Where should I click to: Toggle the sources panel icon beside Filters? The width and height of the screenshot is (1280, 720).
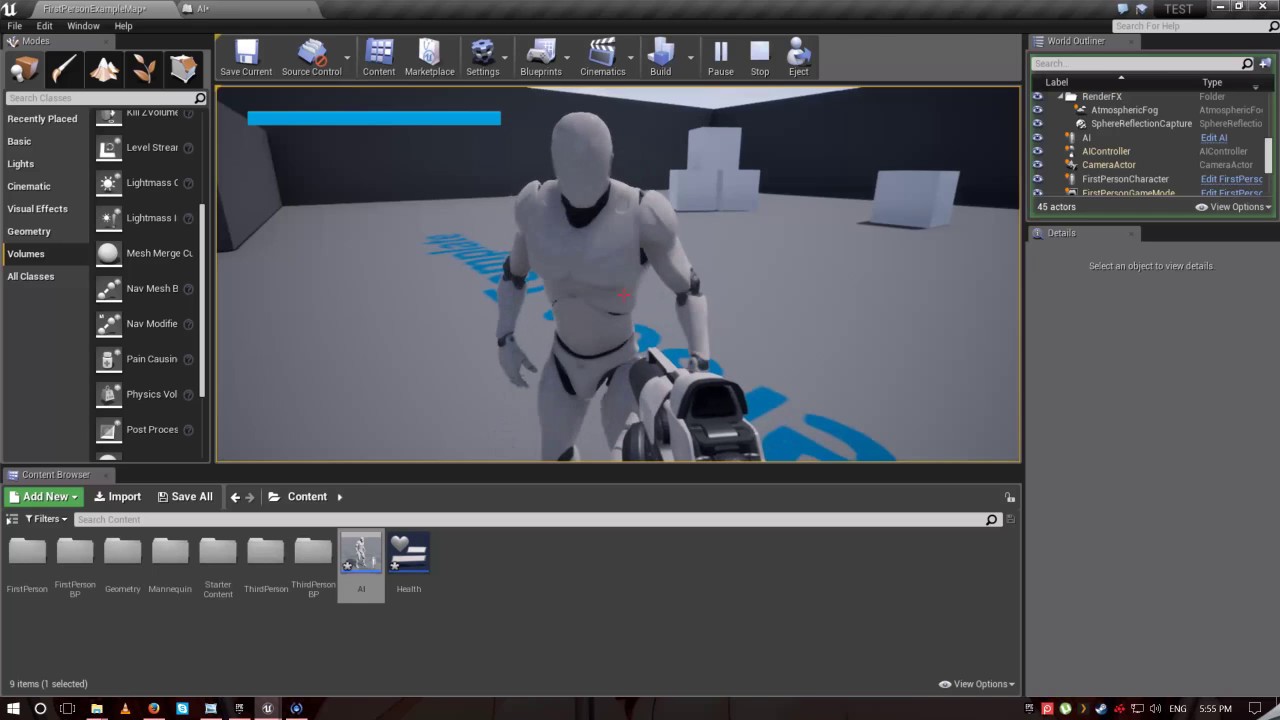(x=12, y=519)
